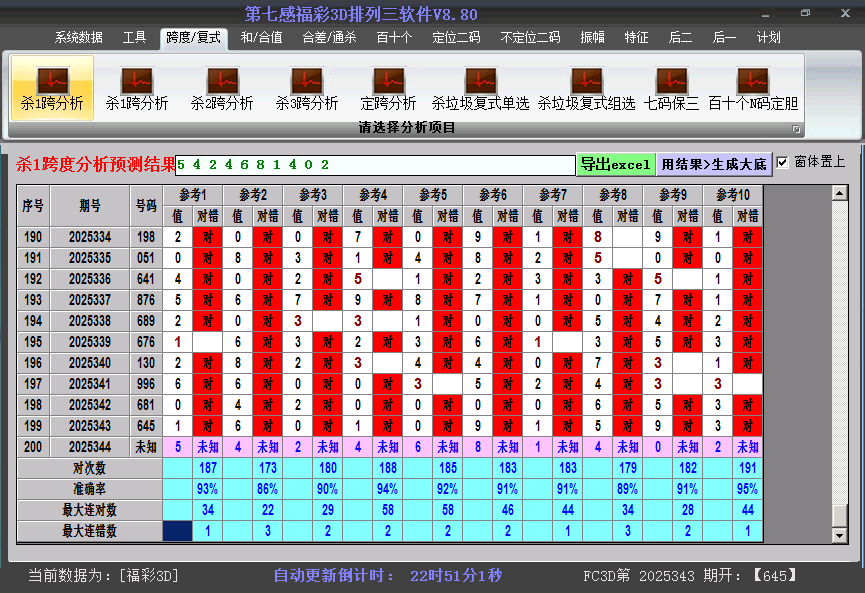Switch to the 计划 tab
The width and height of the screenshot is (865, 593).
coord(769,37)
